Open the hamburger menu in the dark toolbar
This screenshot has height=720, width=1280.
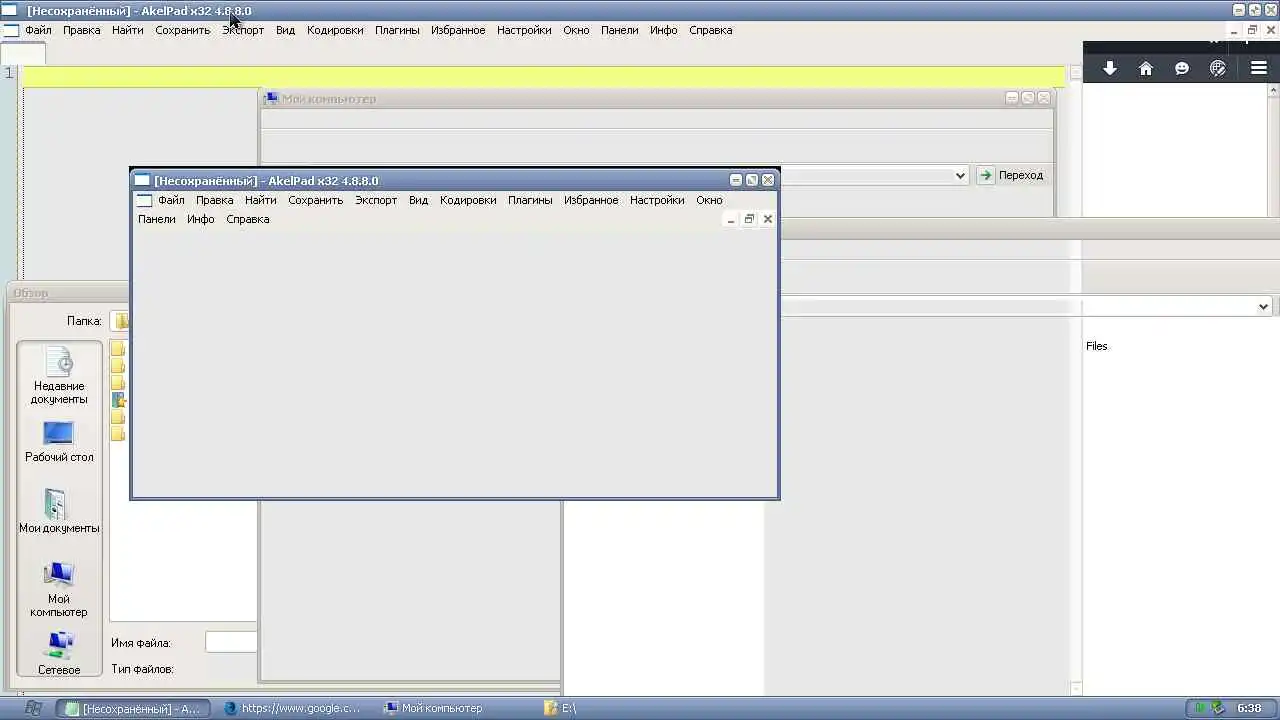[x=1259, y=68]
